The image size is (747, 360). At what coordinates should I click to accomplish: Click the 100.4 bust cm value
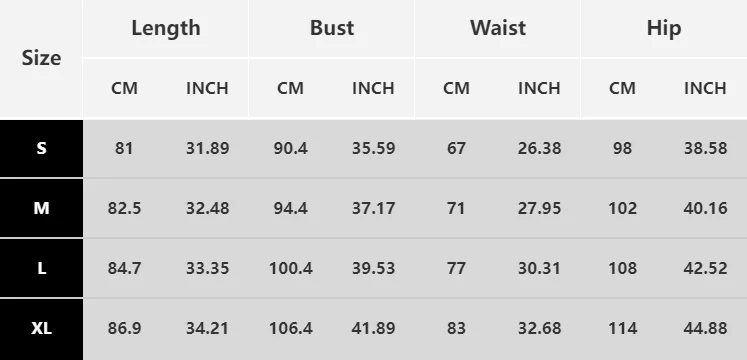(291, 268)
